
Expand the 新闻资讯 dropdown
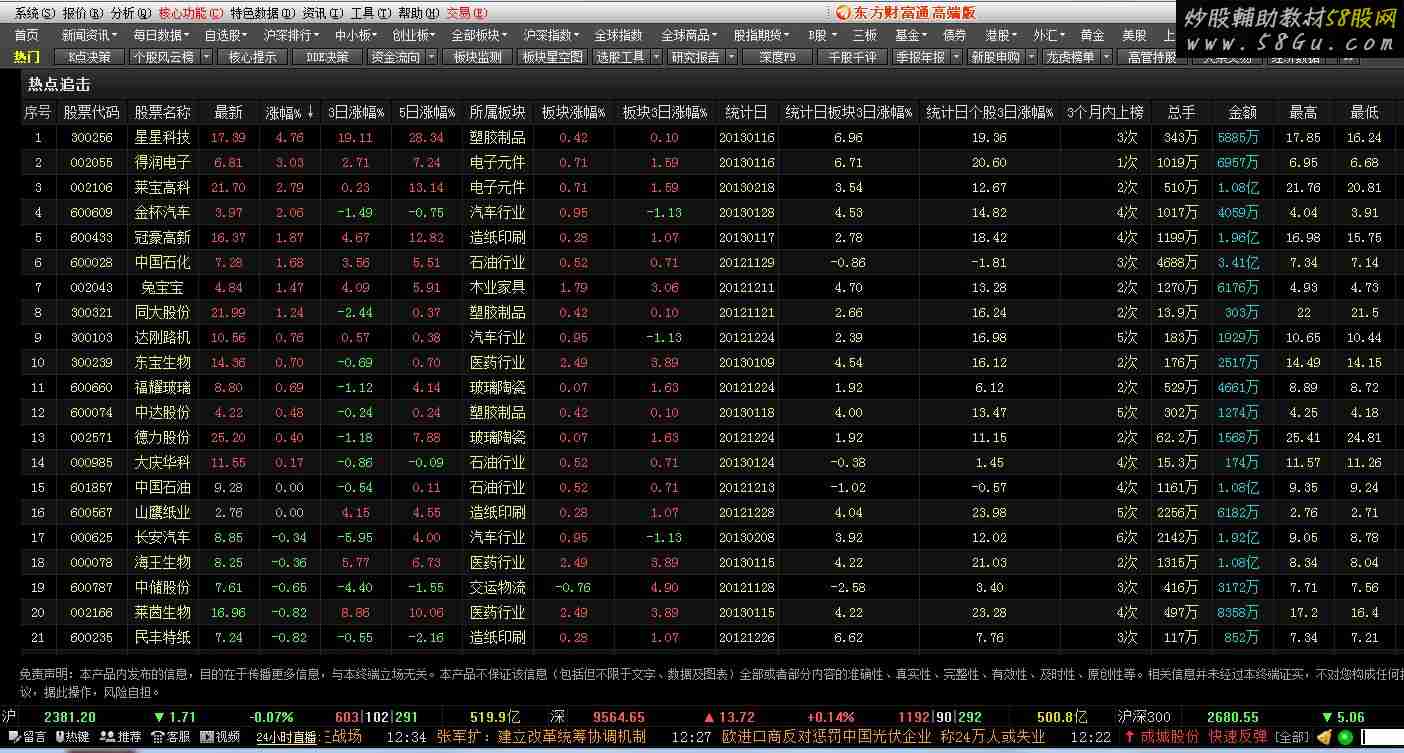90,35
